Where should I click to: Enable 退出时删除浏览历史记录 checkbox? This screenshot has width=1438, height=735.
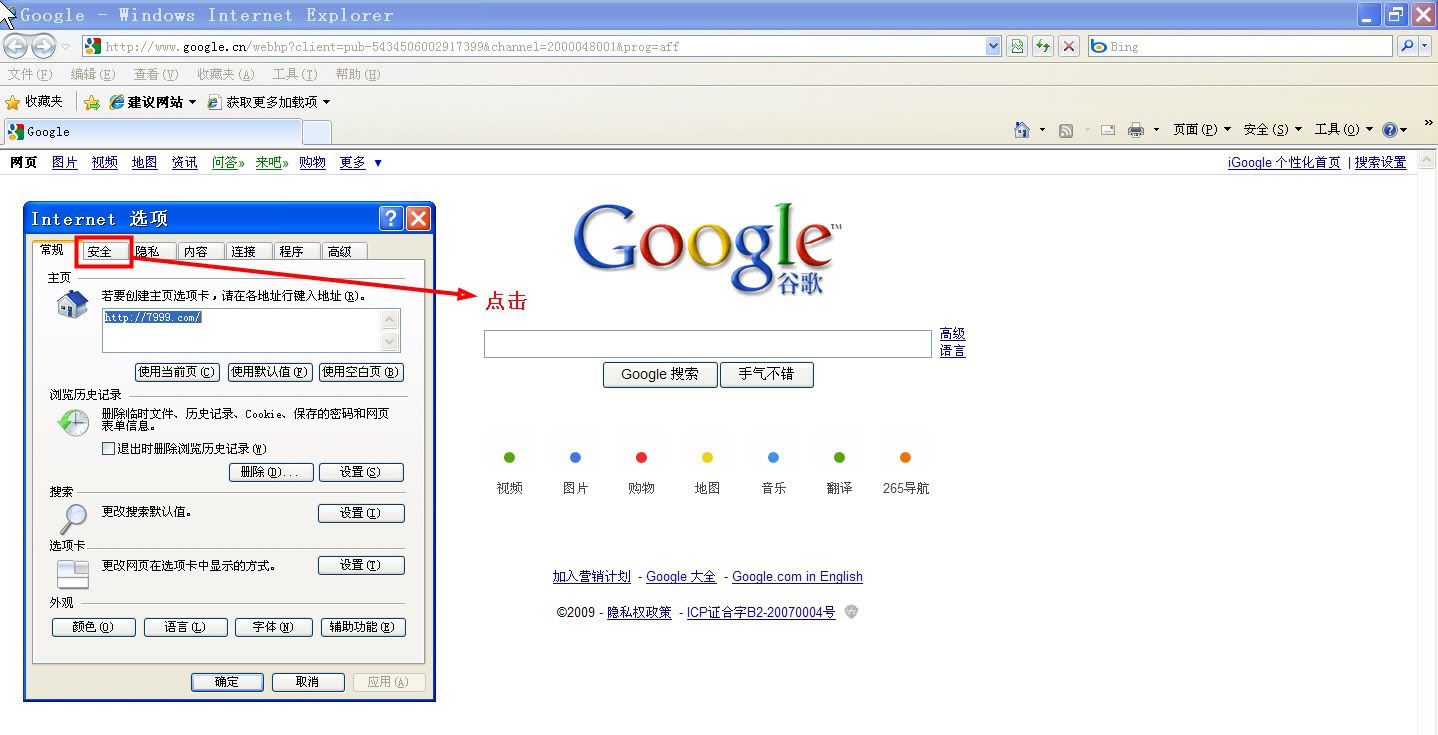pos(109,449)
